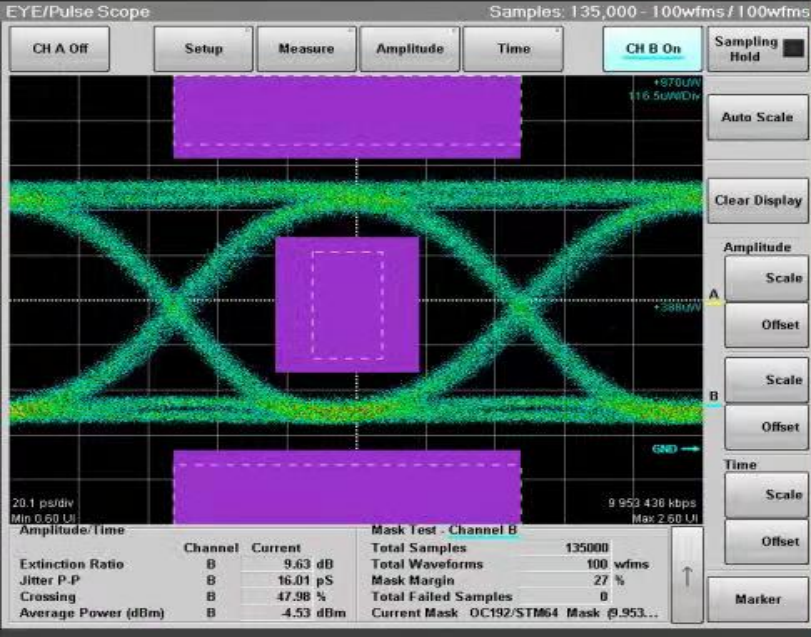This screenshot has width=811, height=637.
Task: Select Offset for channel B
Action: click(765, 427)
